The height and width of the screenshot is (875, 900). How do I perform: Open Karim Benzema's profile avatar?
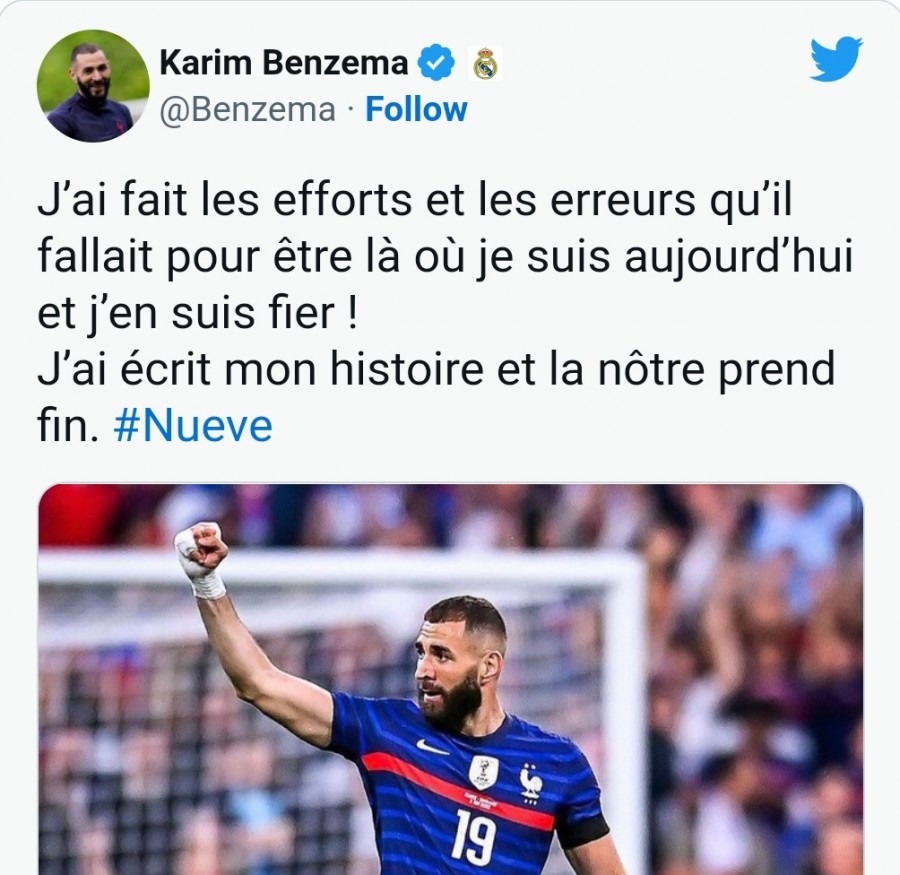tap(93, 86)
